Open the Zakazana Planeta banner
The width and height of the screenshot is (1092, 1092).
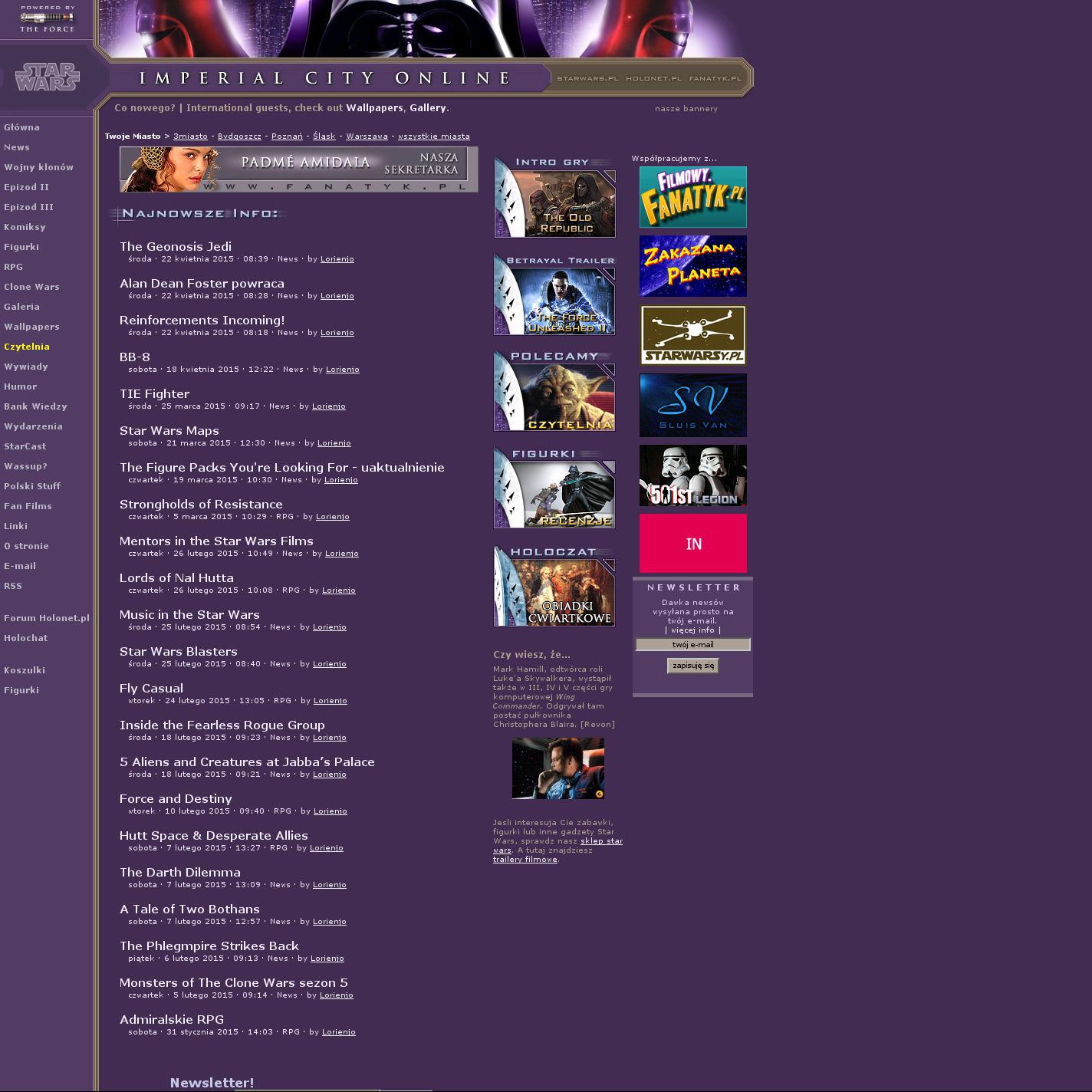click(x=692, y=266)
